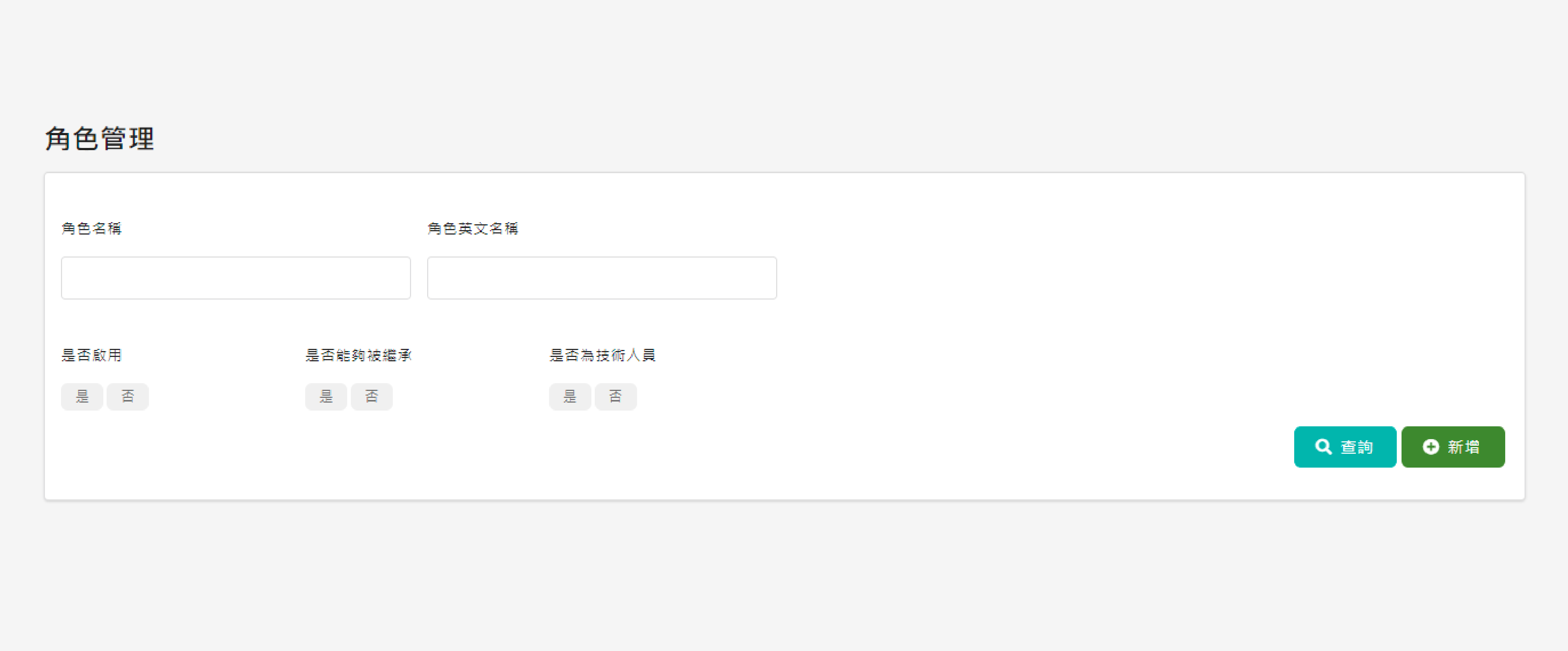Select 是 under 是否為技術人員
1568x651 pixels.
[x=570, y=396]
